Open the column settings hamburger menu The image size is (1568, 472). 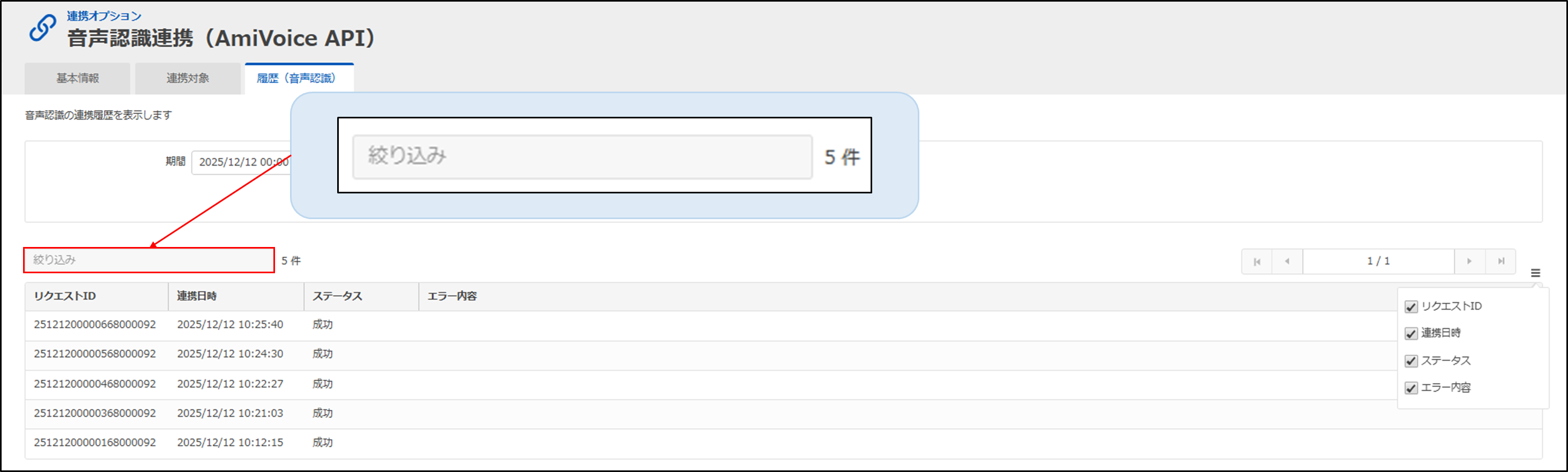tap(1536, 273)
